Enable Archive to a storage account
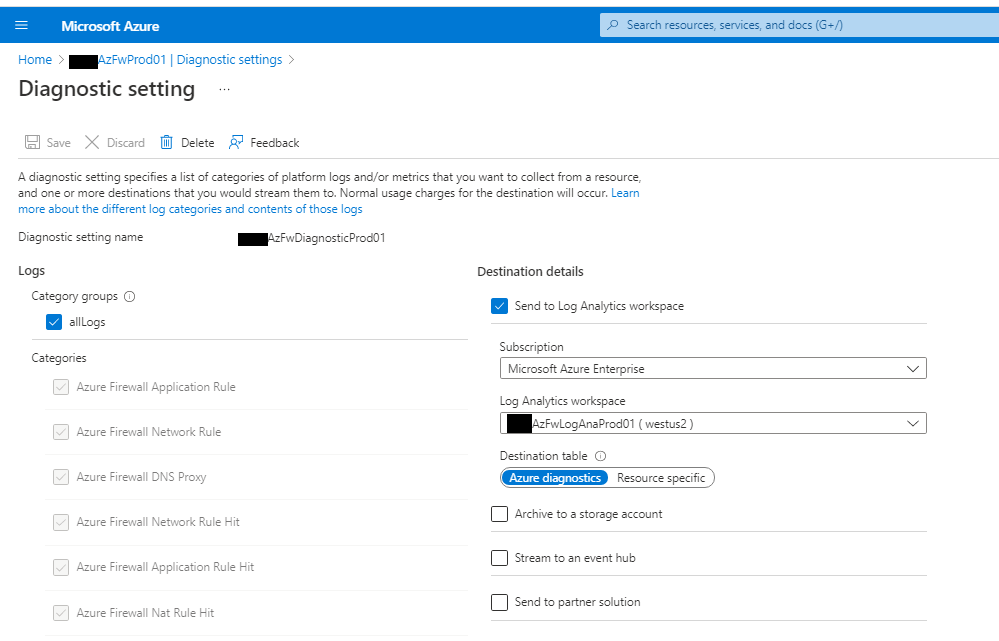The image size is (999, 641). point(499,513)
